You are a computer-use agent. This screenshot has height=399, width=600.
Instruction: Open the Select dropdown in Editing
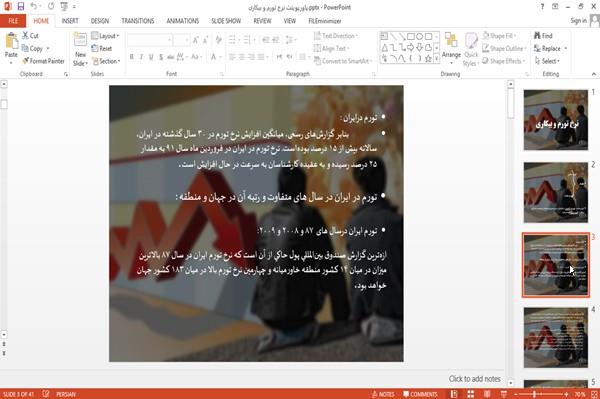[547, 61]
